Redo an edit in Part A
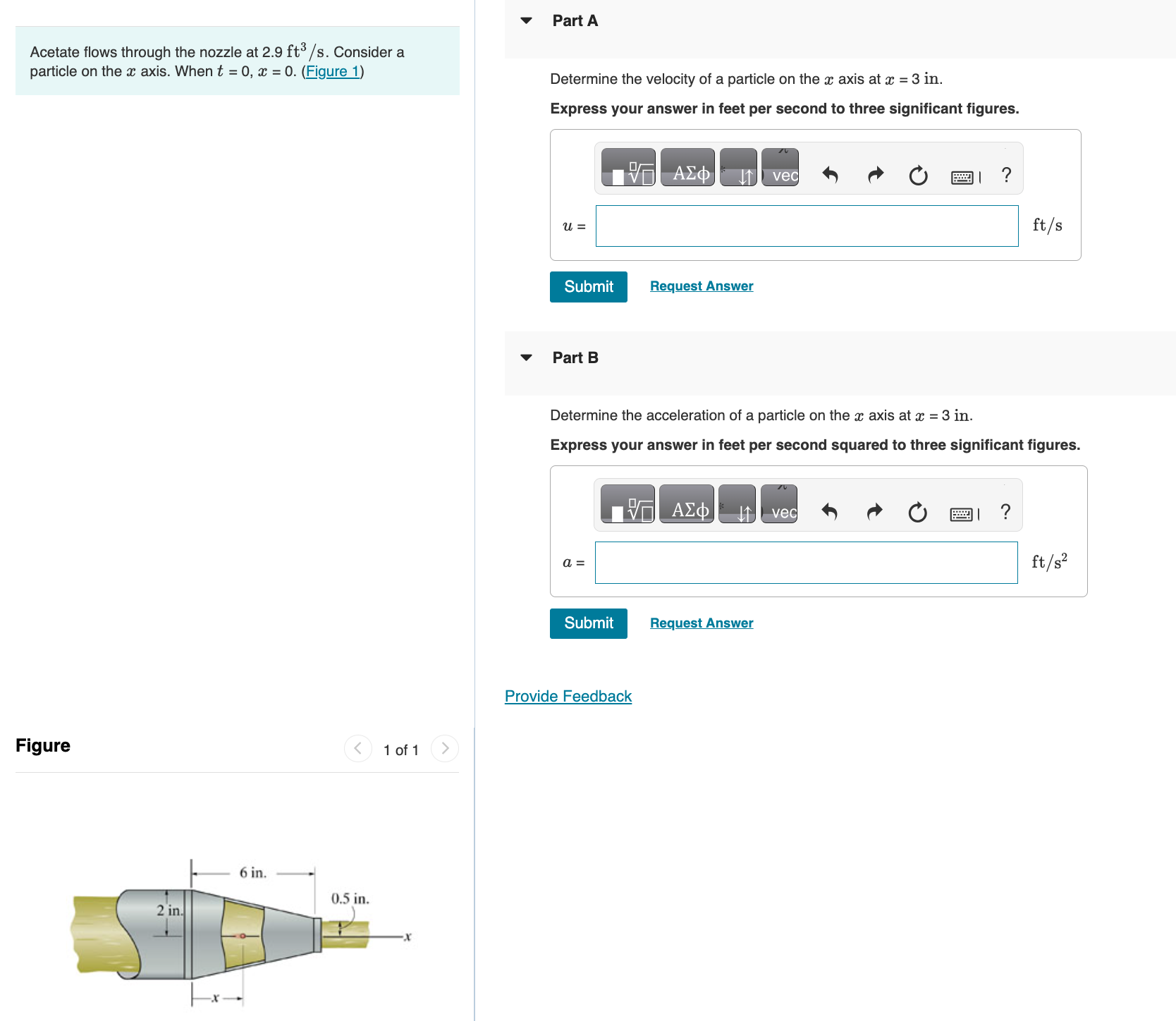 point(874,176)
